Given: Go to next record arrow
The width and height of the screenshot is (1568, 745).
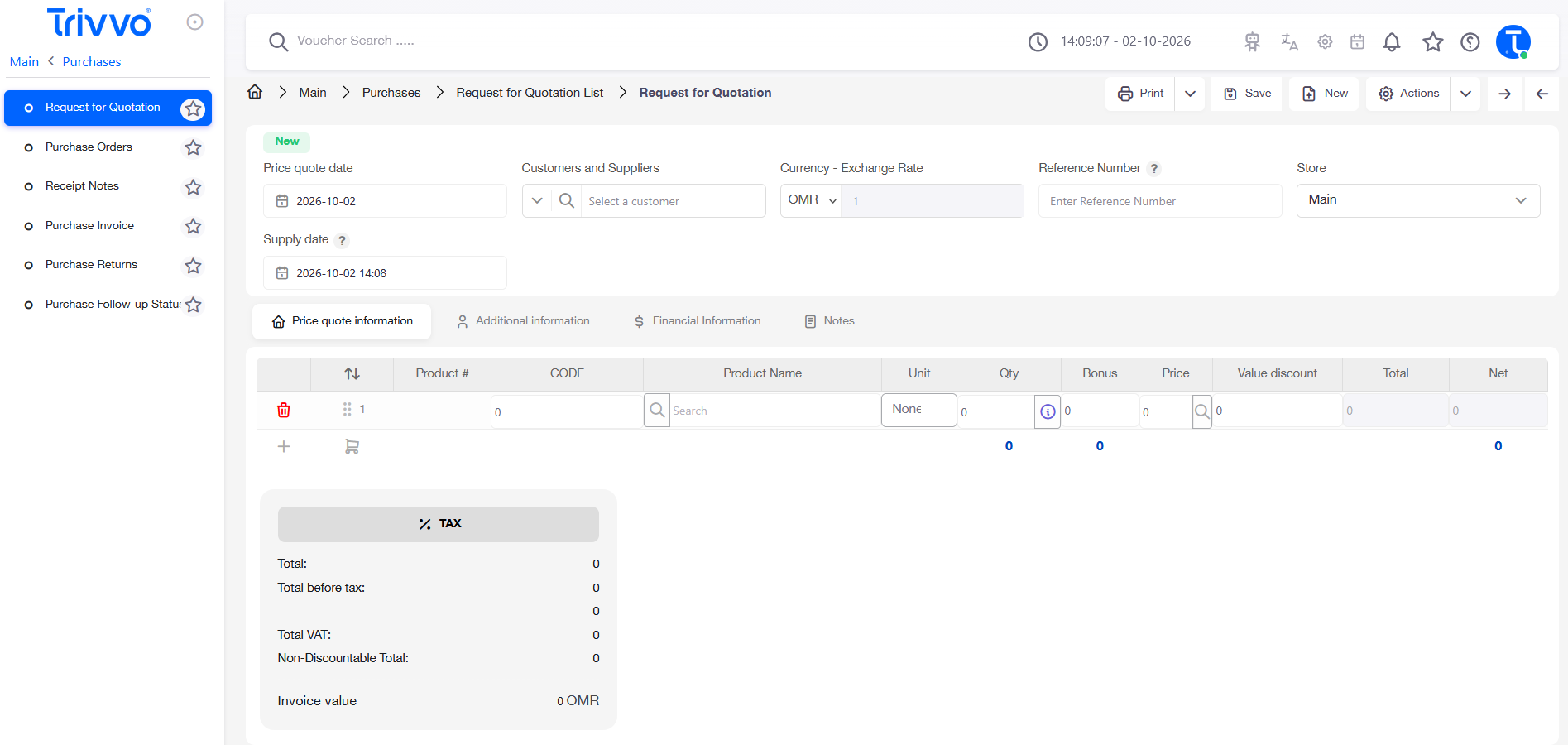Looking at the screenshot, I should 1504,94.
